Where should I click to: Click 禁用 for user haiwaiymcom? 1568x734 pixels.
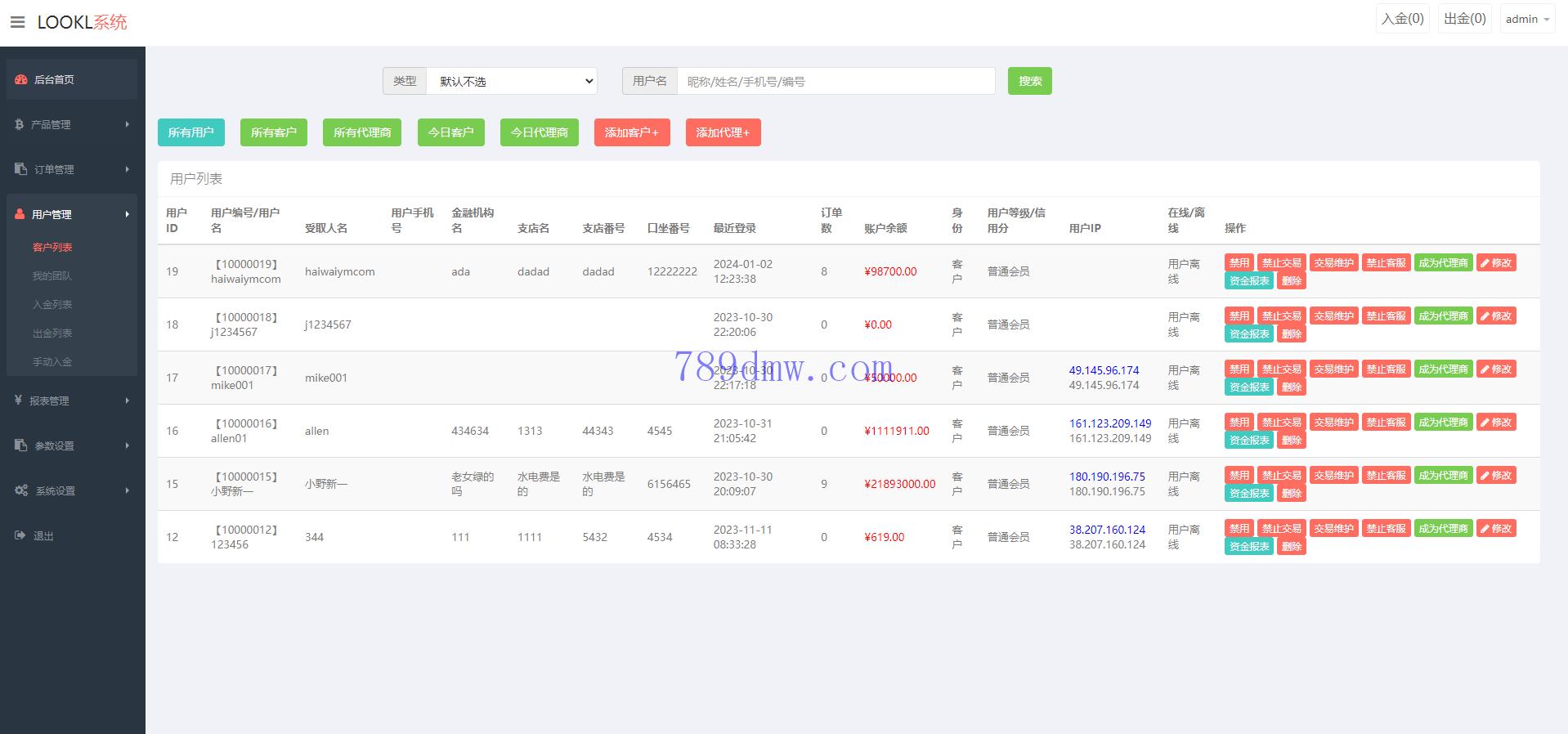(x=1239, y=262)
